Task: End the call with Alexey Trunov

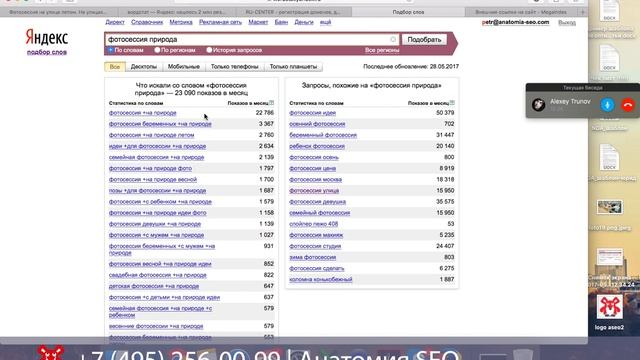Action: pos(628,105)
